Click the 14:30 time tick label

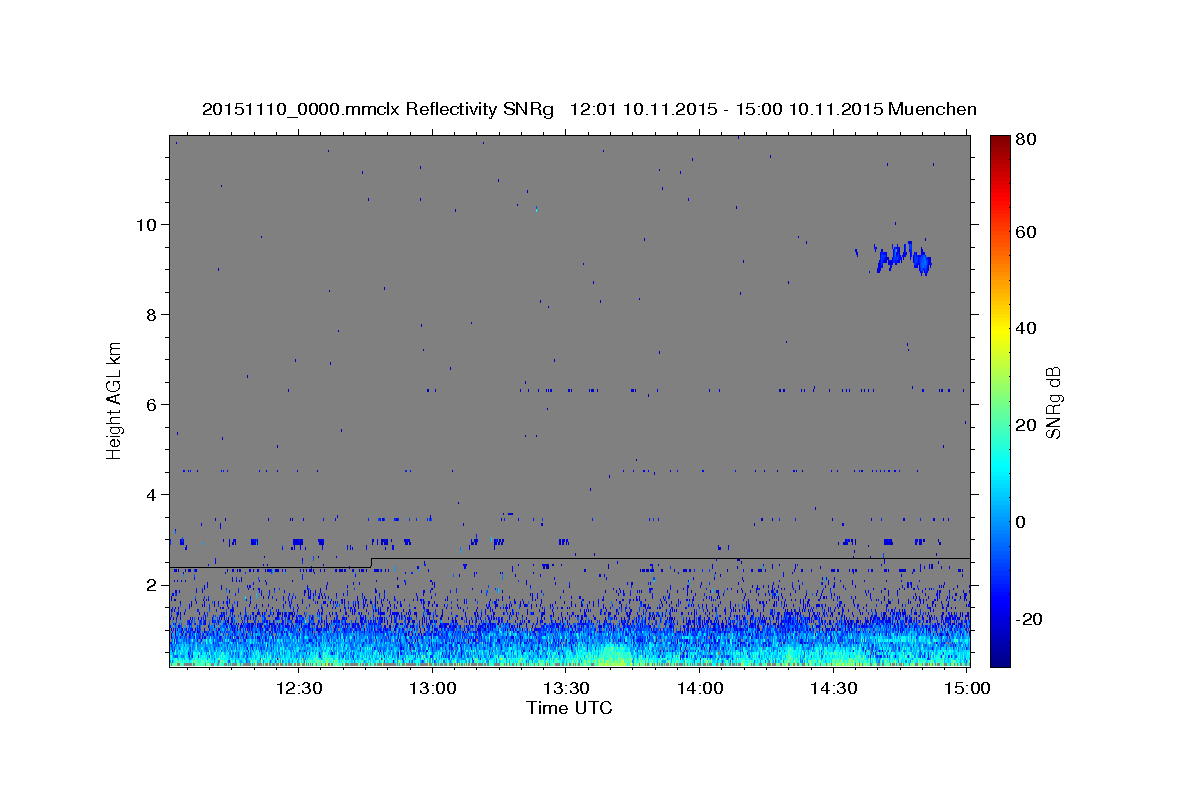point(833,689)
